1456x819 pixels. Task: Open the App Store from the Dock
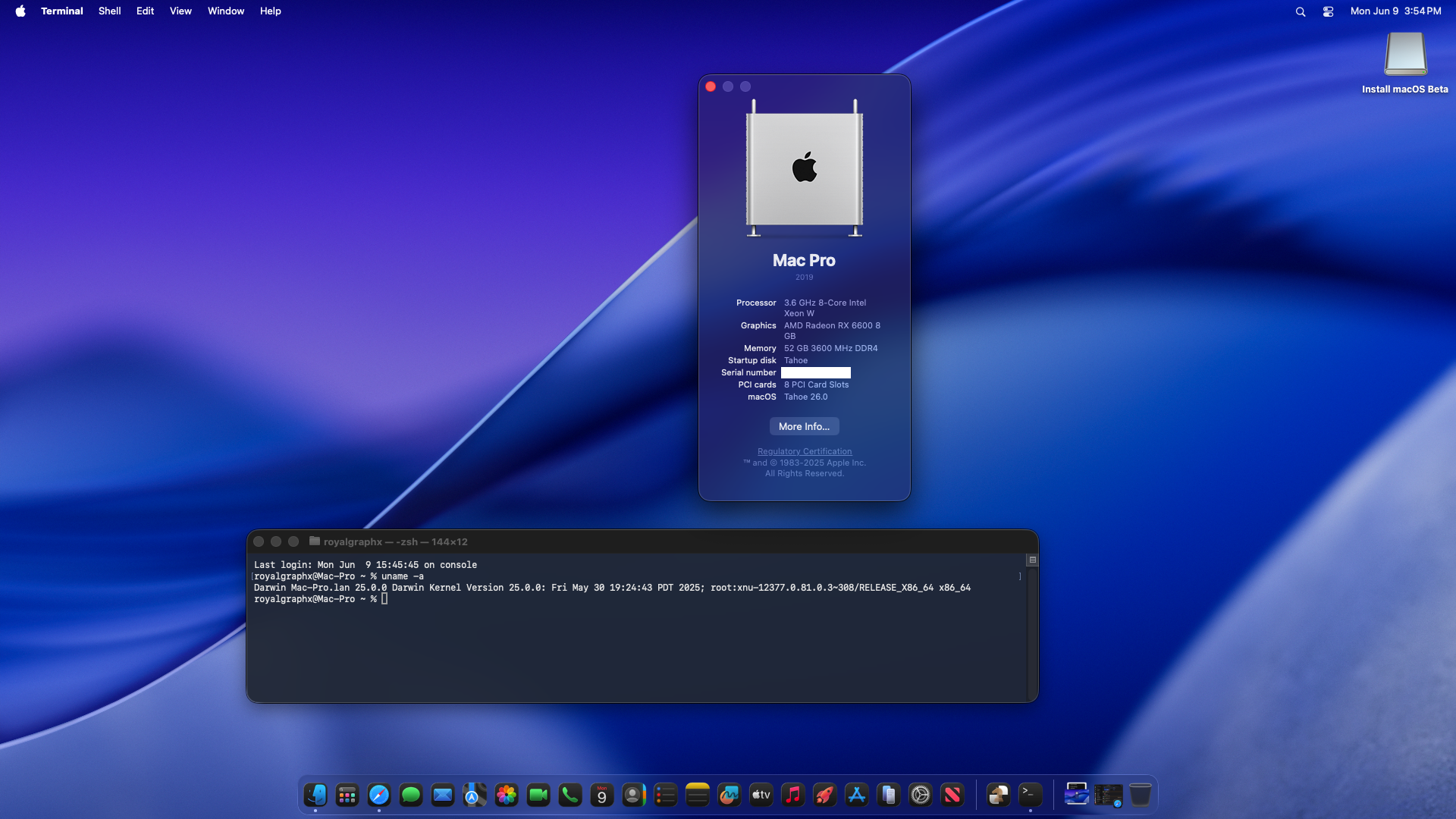(x=857, y=795)
